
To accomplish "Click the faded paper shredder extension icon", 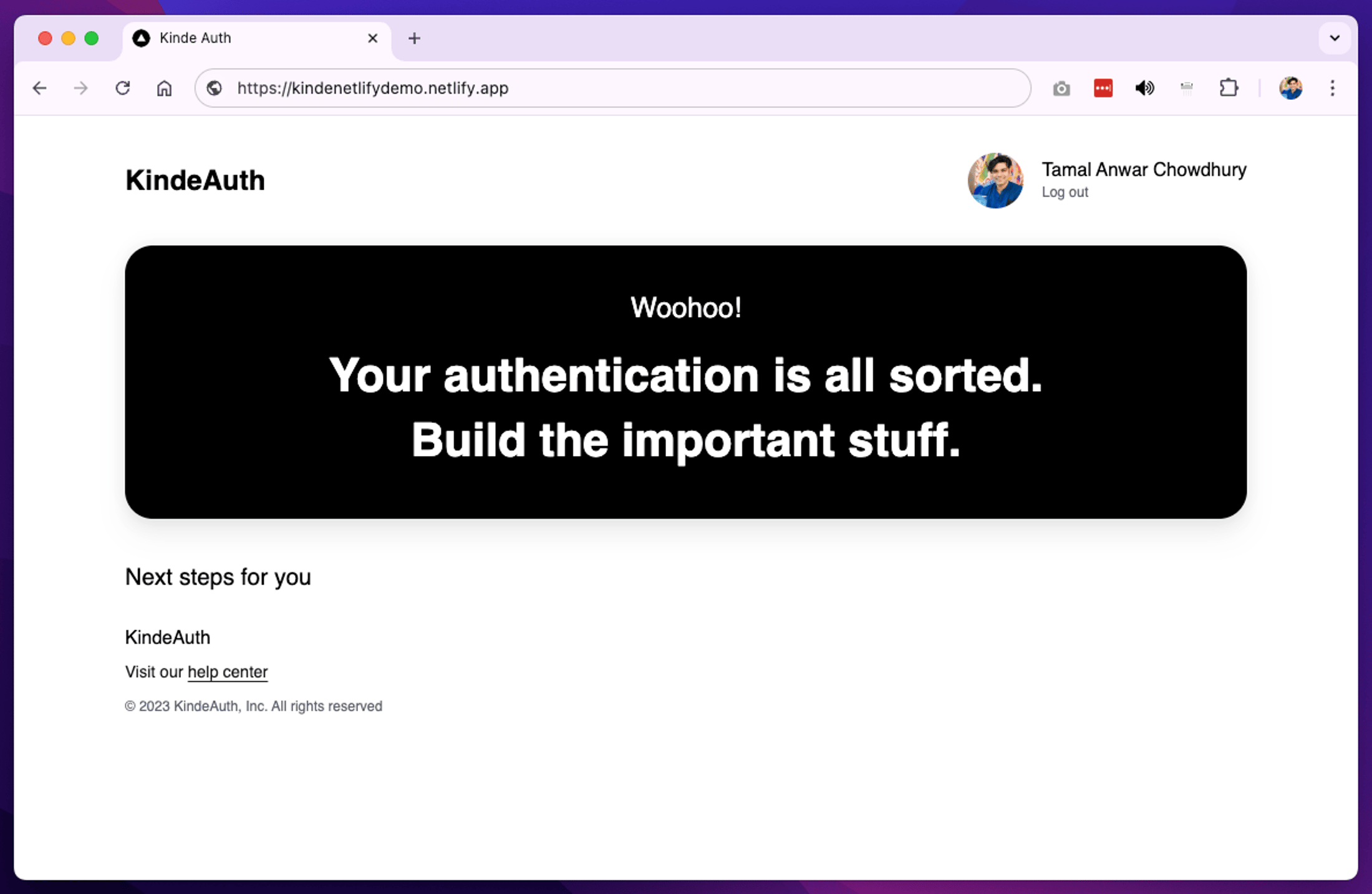I will 1186,88.
